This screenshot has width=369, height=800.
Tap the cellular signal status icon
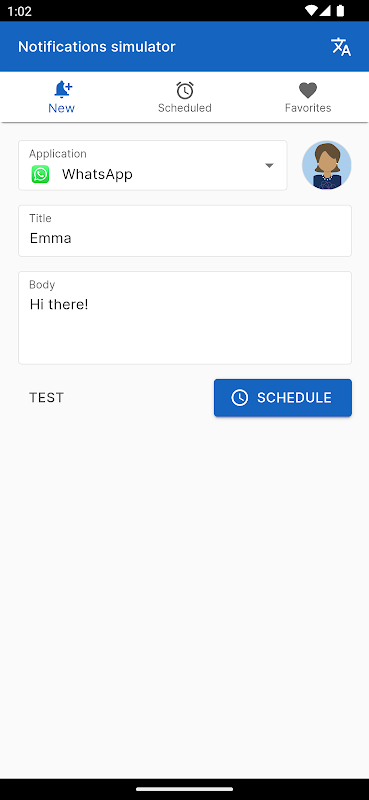(326, 10)
